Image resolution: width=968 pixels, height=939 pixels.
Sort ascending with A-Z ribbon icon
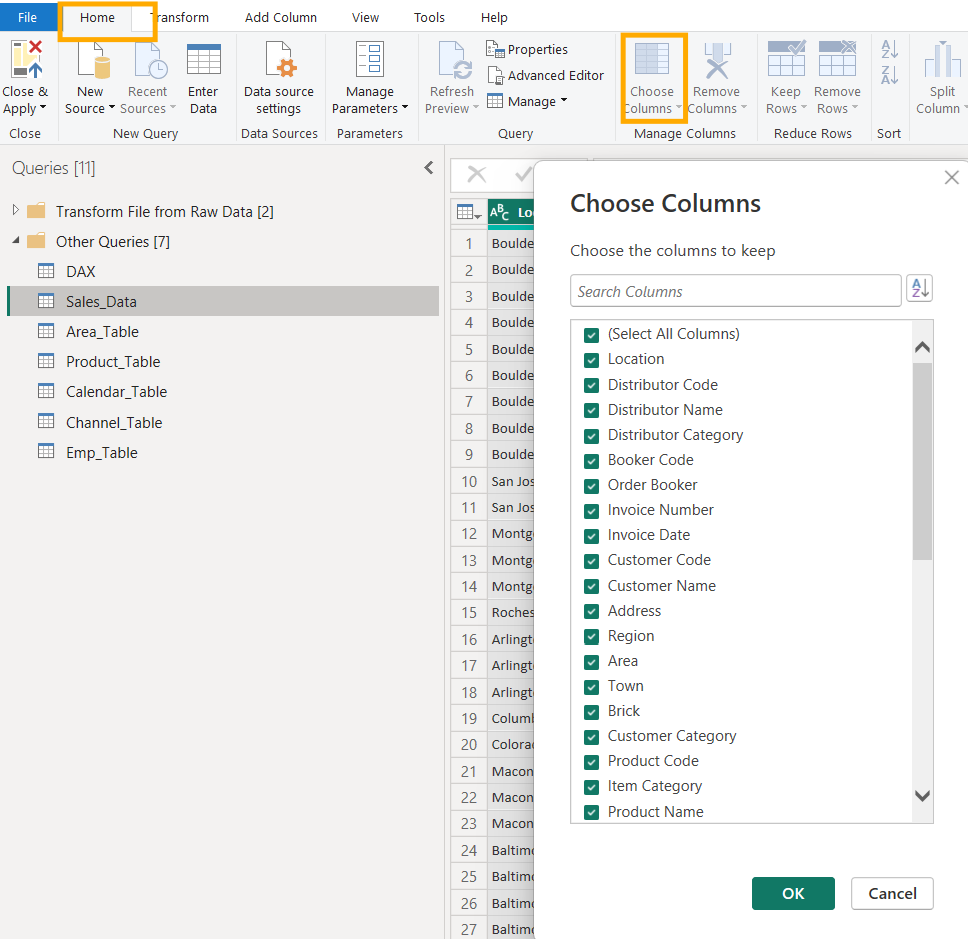890,49
